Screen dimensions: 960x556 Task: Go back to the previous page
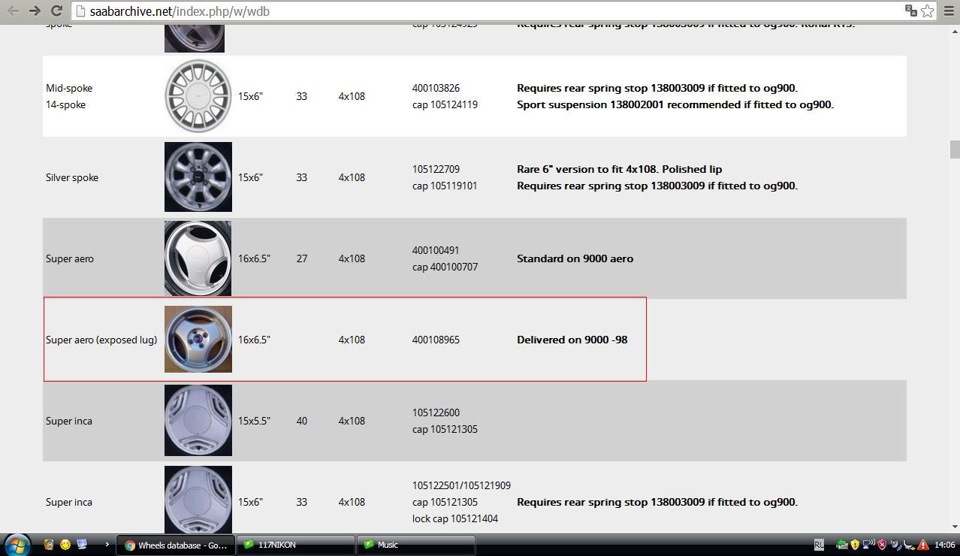pyautogui.click(x=13, y=11)
